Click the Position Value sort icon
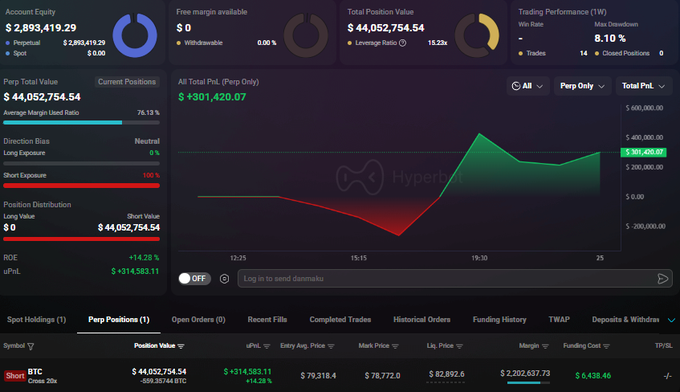 pos(181,346)
